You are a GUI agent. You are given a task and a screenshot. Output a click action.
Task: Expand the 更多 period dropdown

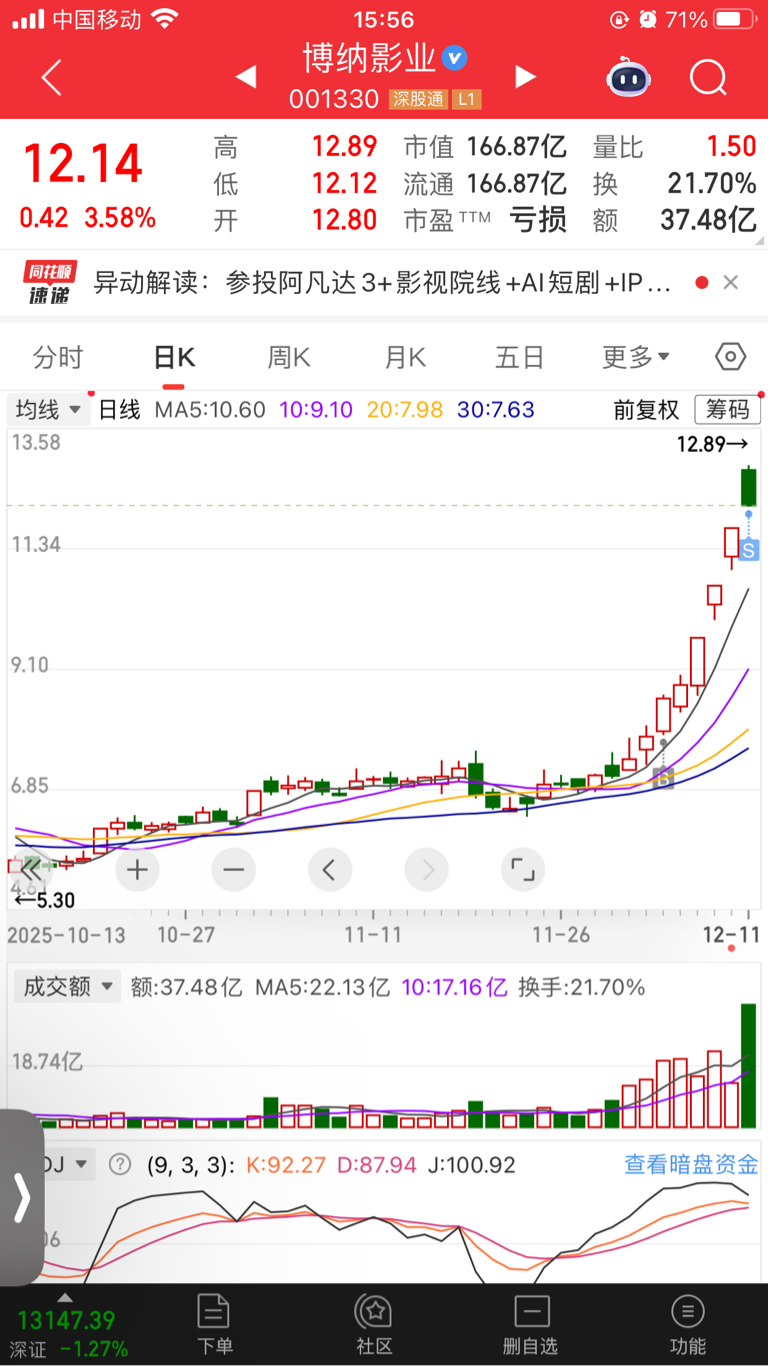(x=636, y=357)
